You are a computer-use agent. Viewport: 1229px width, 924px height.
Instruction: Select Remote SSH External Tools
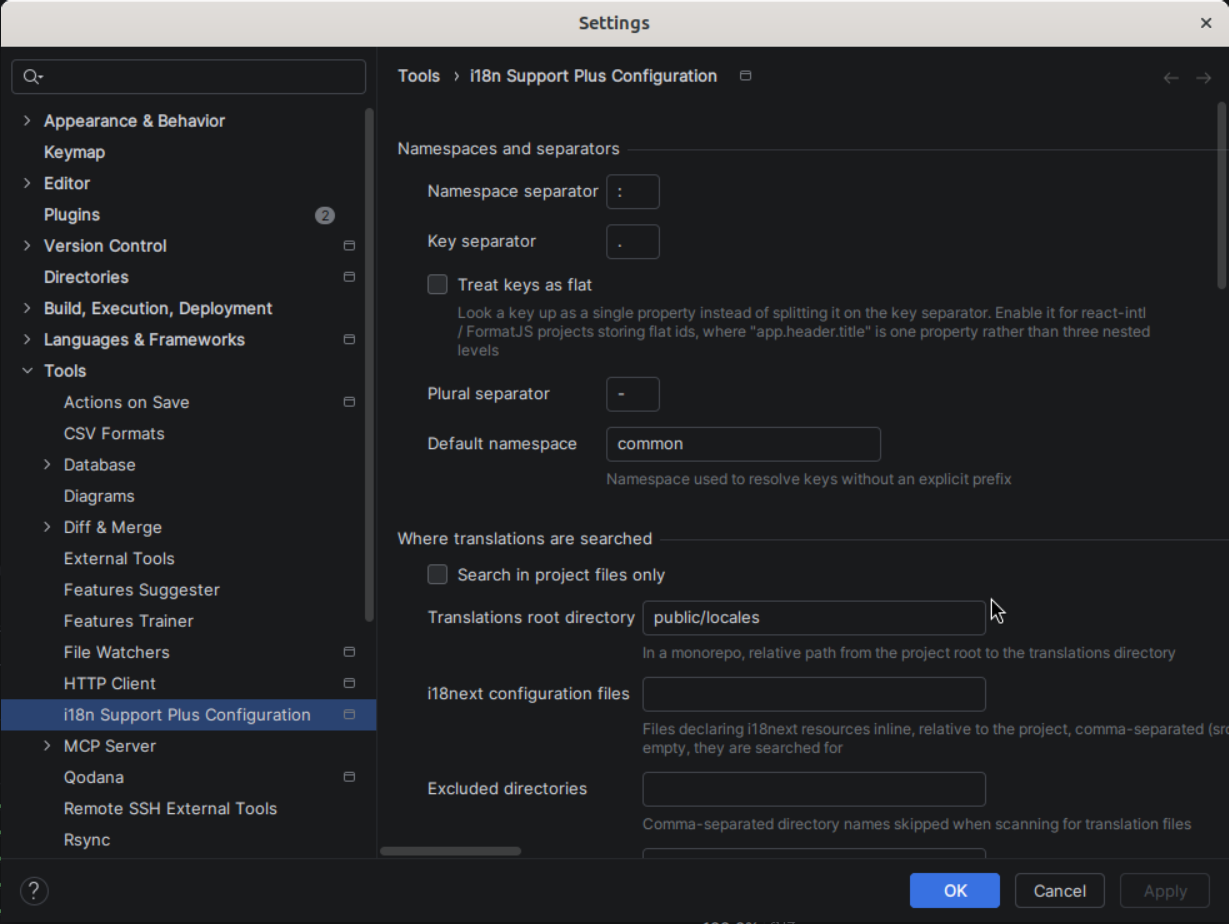[170, 808]
